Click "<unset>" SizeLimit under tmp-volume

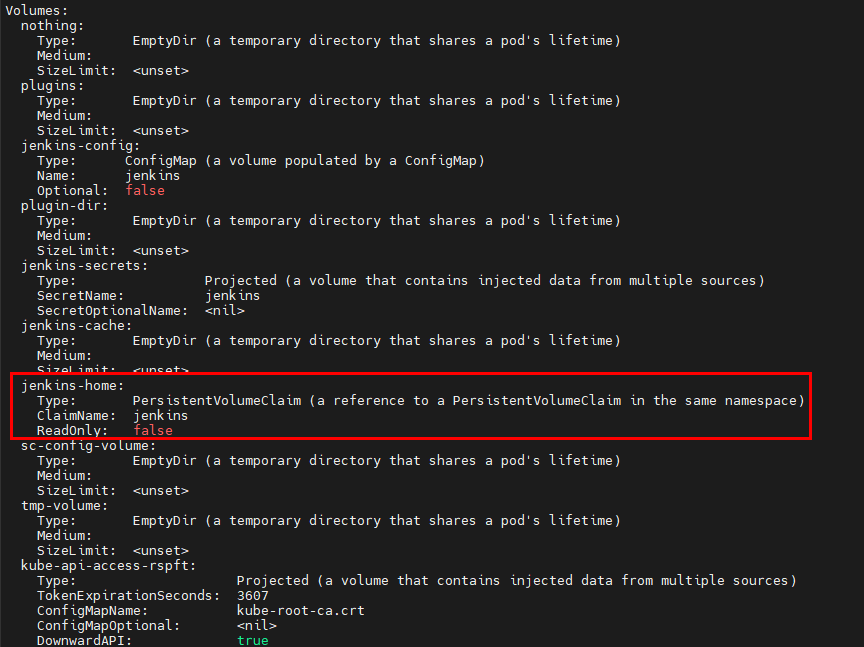[160, 551]
